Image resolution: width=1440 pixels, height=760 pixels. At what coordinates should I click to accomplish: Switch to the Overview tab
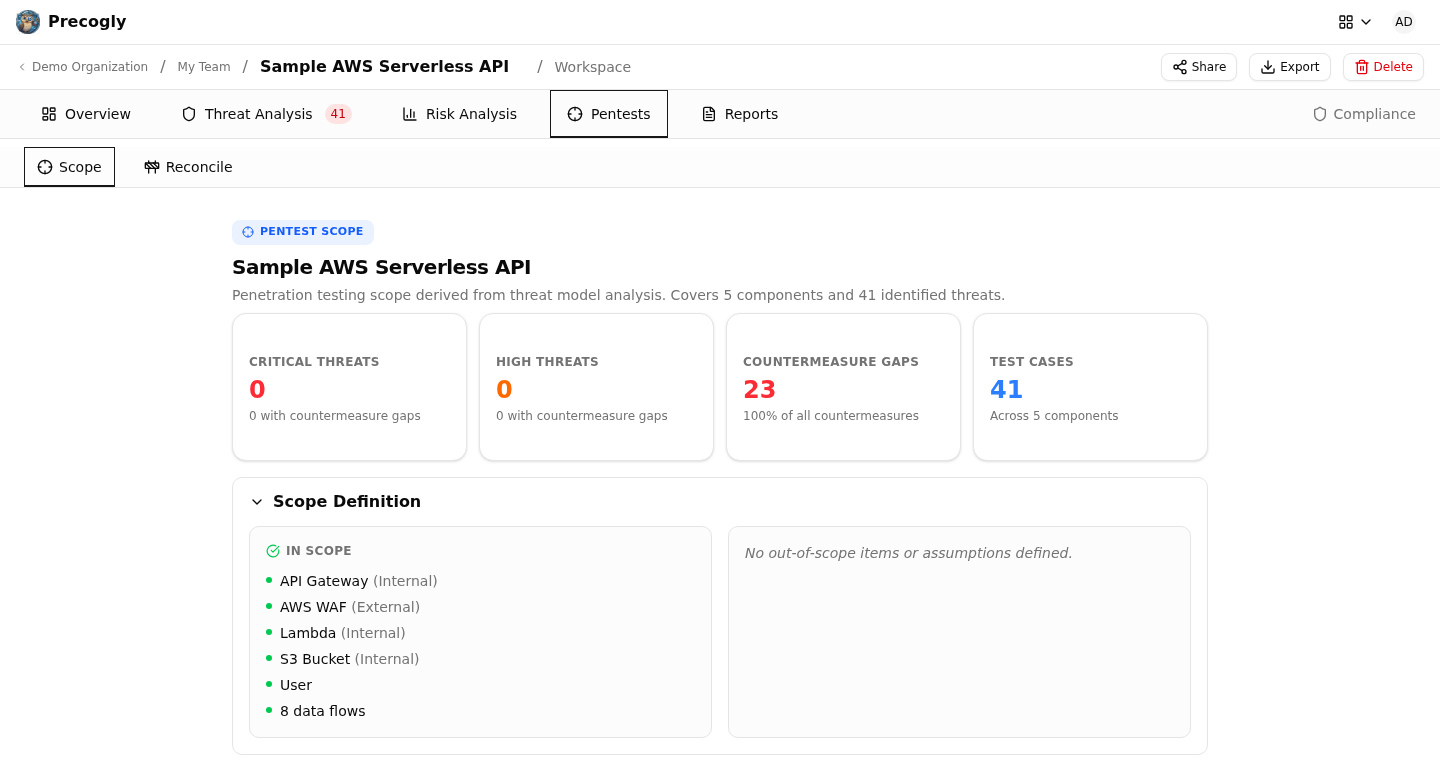(x=86, y=114)
